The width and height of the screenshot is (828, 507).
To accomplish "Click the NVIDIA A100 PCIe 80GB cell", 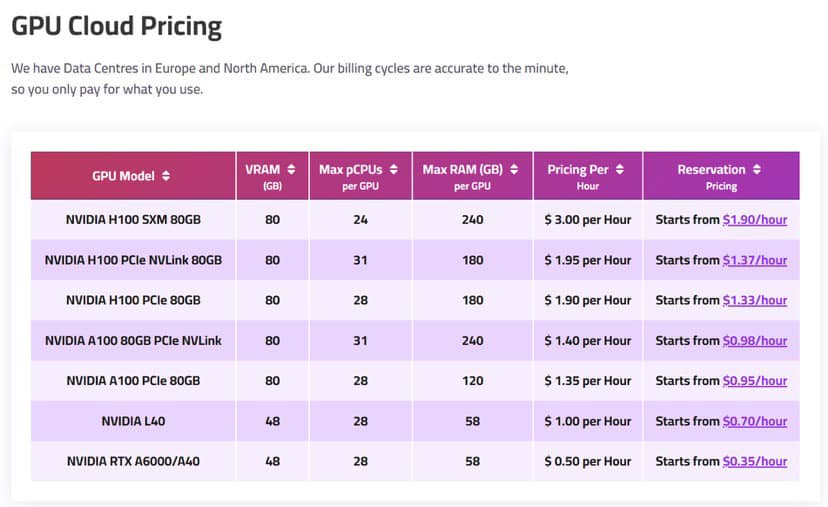I will (x=133, y=381).
